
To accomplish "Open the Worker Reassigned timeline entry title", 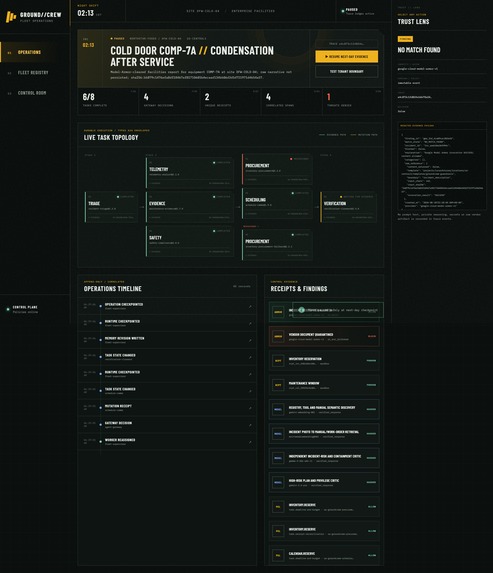I will click(x=120, y=440).
